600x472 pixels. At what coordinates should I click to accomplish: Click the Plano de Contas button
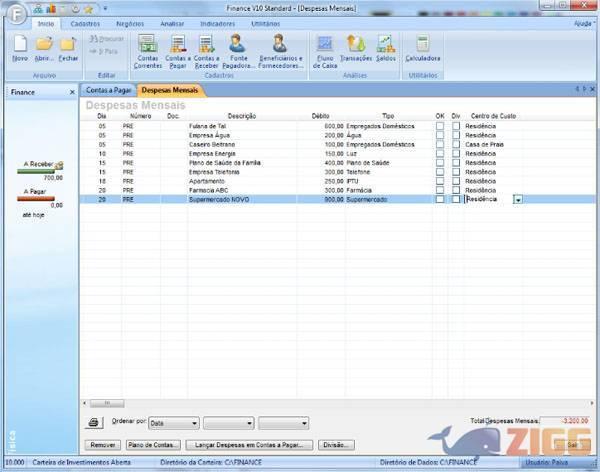[153, 445]
